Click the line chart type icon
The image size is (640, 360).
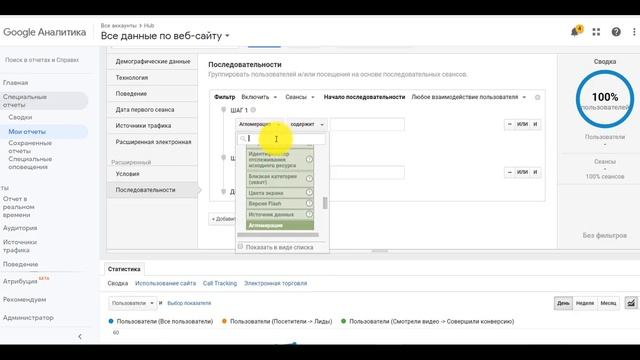coord(631,303)
